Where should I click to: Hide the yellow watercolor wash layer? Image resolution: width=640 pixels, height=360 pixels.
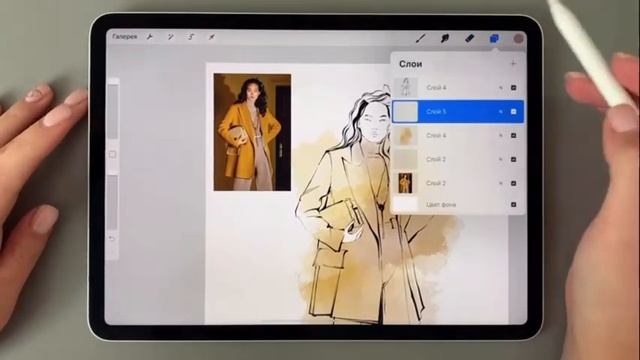click(513, 136)
